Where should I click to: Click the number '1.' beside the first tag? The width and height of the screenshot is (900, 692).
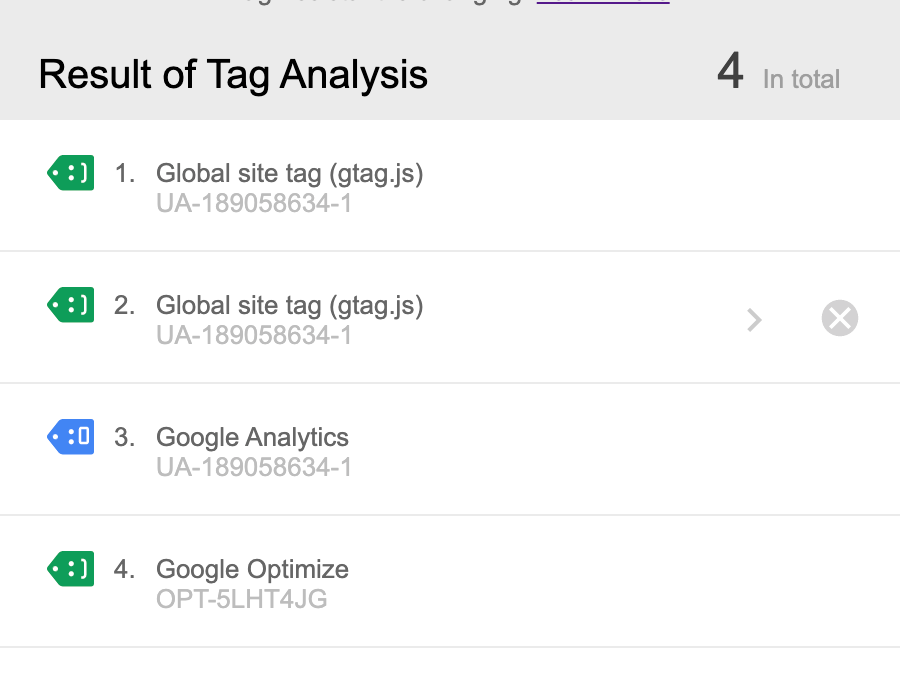click(125, 173)
